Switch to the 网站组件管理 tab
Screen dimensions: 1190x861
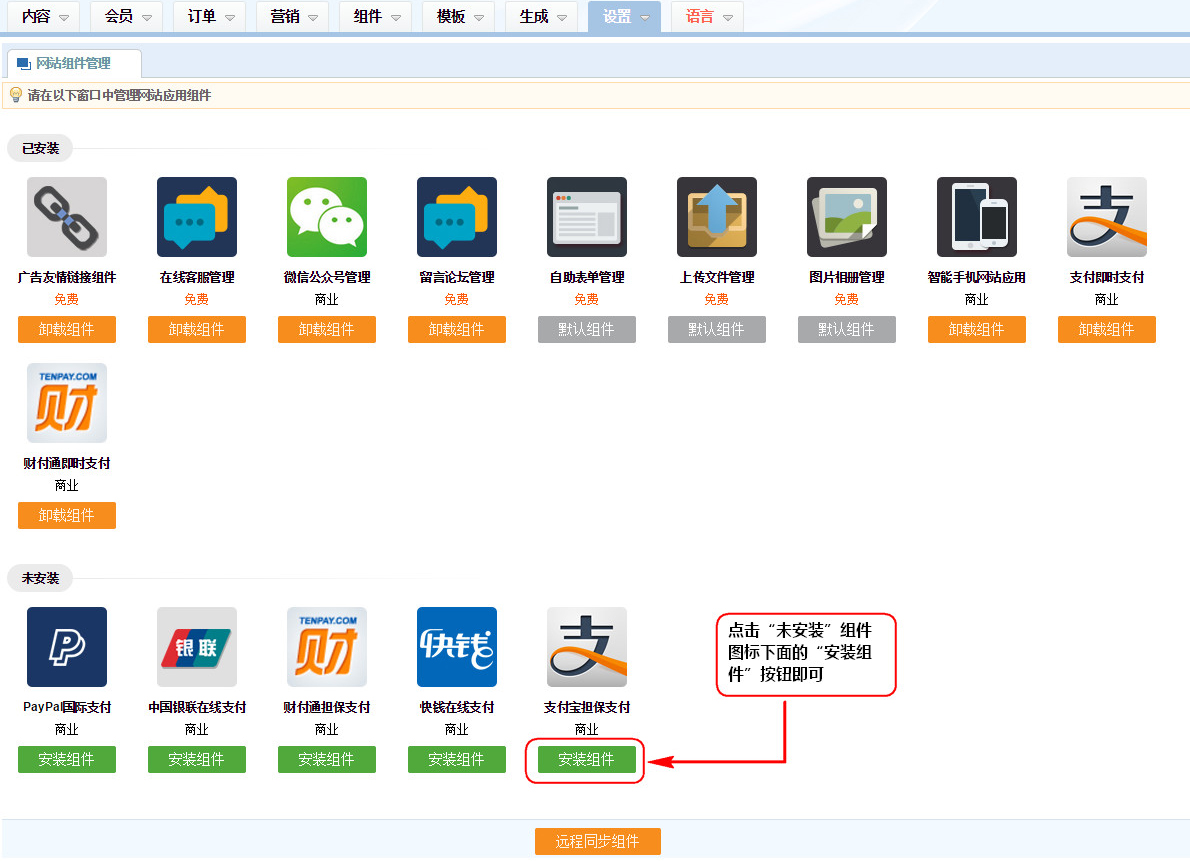(73, 63)
